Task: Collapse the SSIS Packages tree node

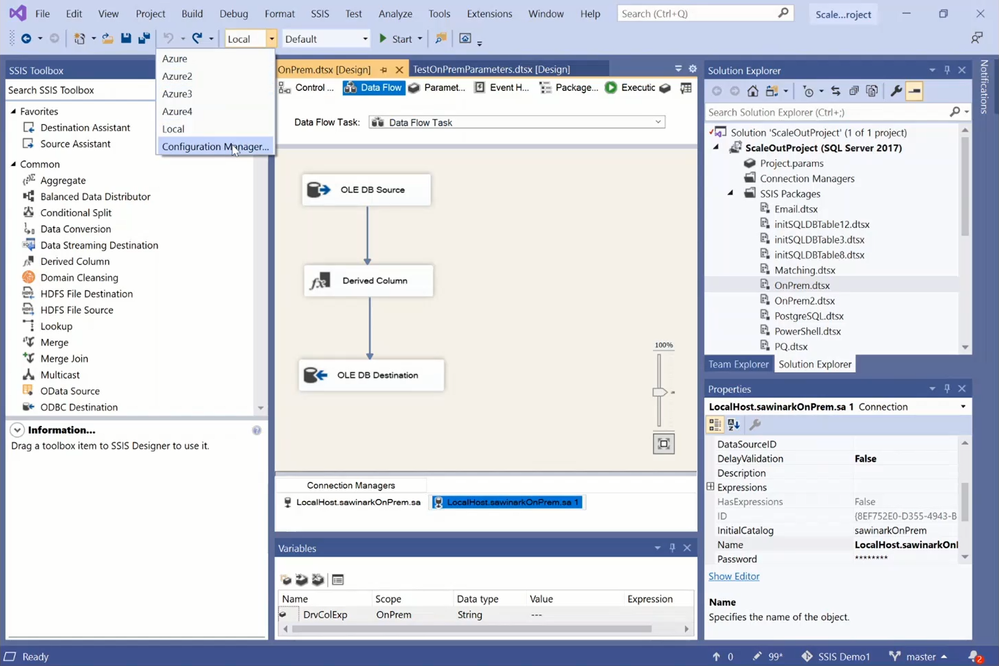Action: click(x=731, y=193)
